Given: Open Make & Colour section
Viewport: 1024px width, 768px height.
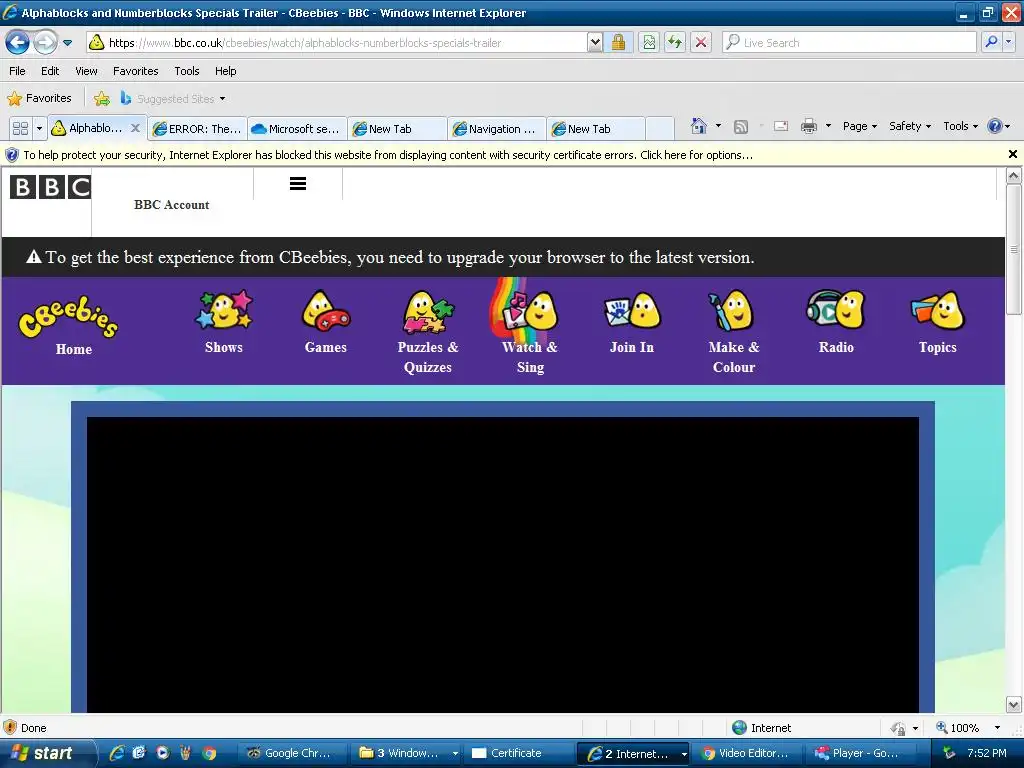Looking at the screenshot, I should [733, 332].
